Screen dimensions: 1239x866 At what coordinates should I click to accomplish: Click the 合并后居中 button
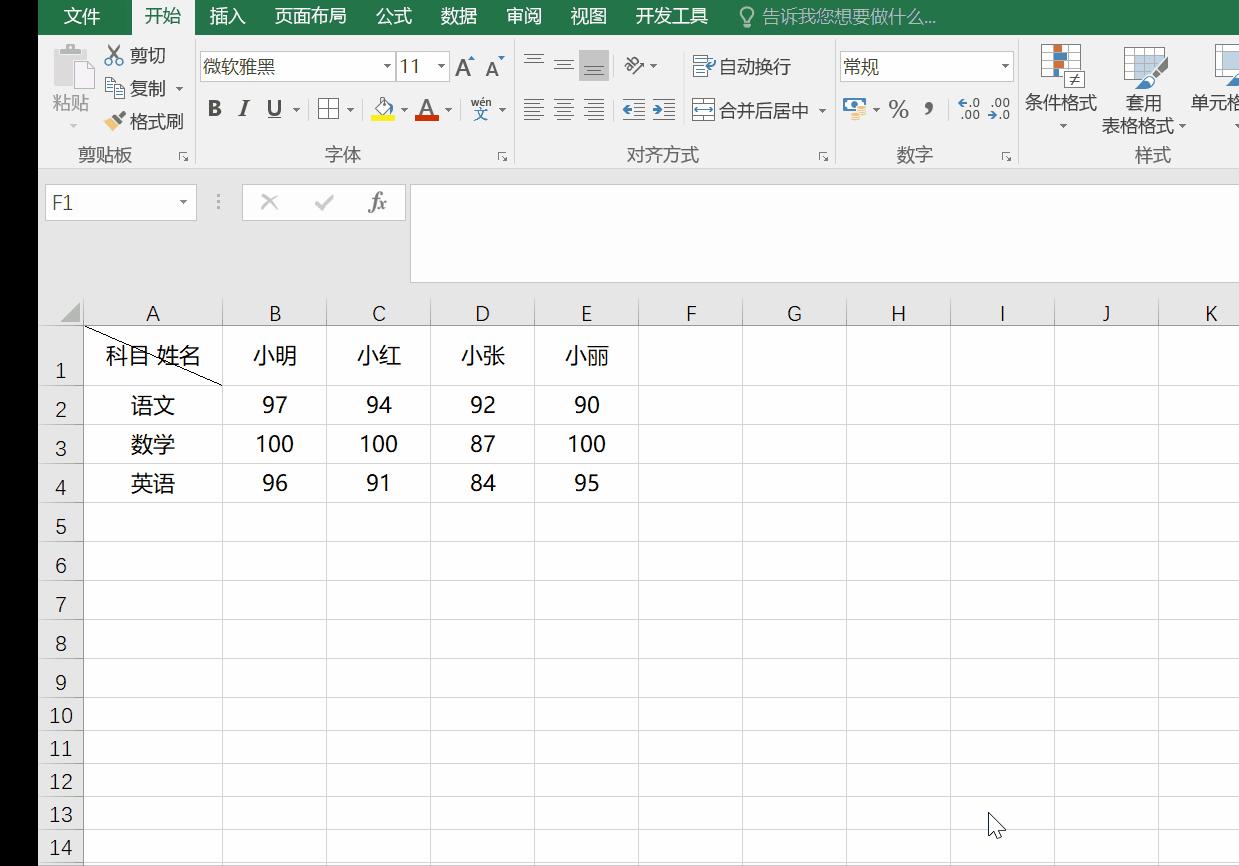click(x=752, y=110)
